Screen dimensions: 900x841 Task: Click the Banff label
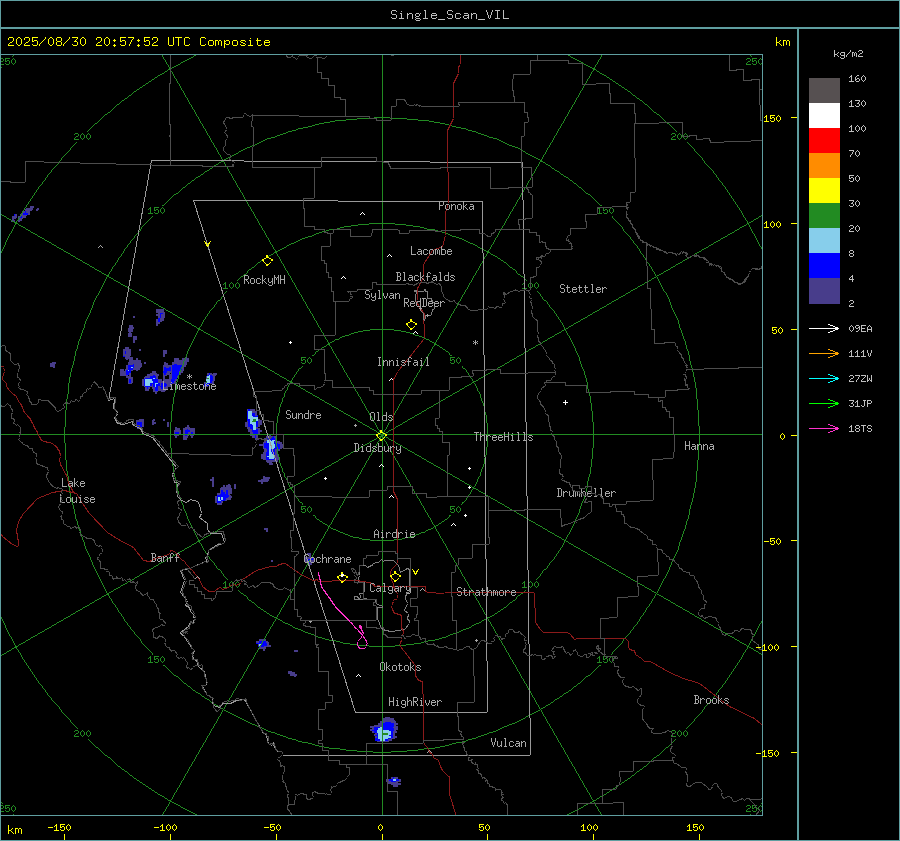(165, 558)
